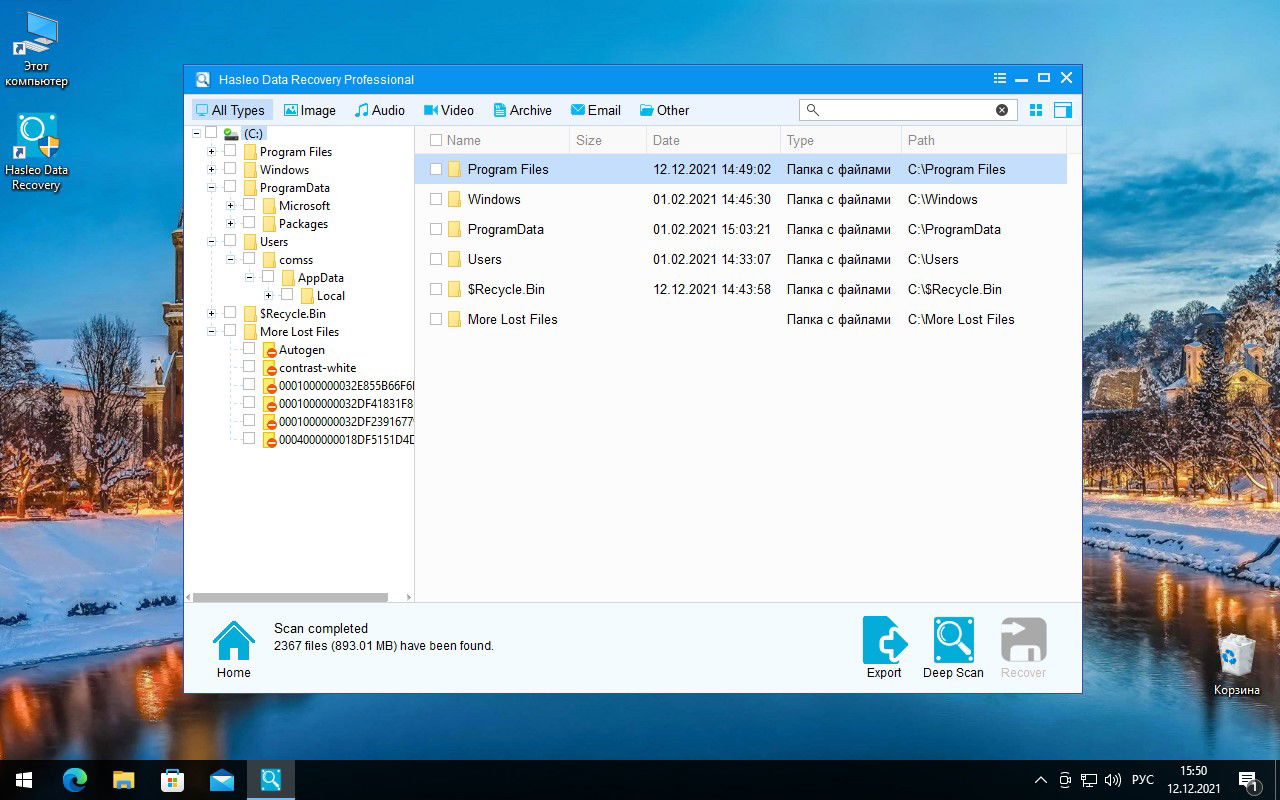The height and width of the screenshot is (800, 1280).
Task: Sort by the Size column header
Action: 608,140
